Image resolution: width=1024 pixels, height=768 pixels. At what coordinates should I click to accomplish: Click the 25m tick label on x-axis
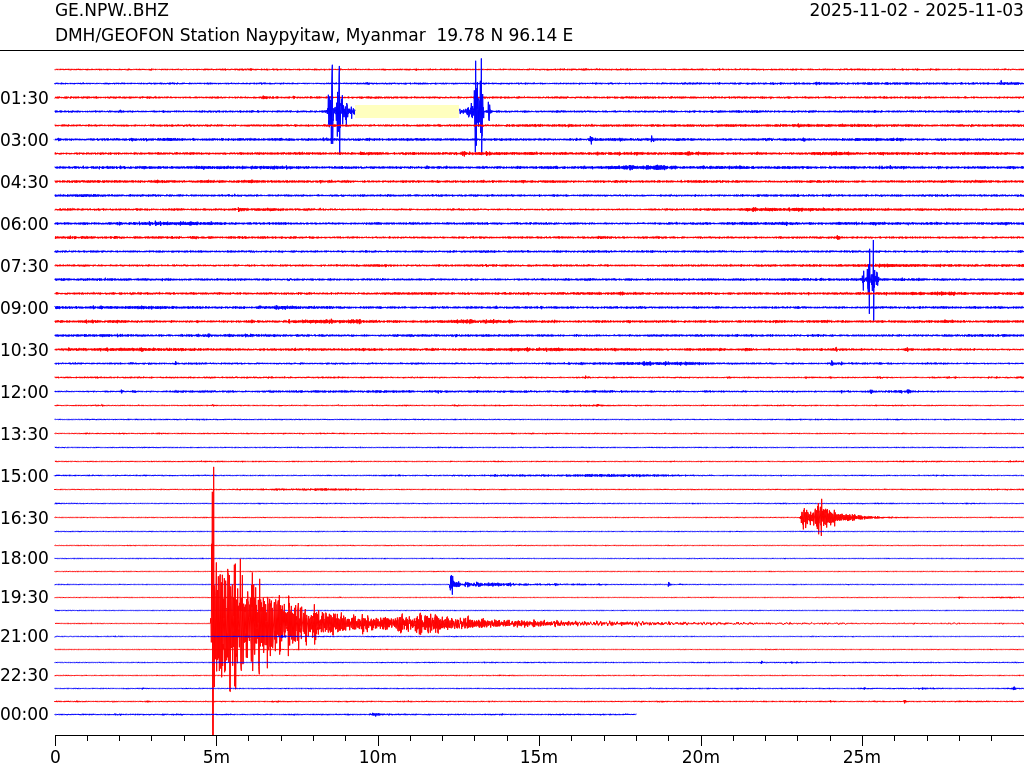[x=861, y=757]
